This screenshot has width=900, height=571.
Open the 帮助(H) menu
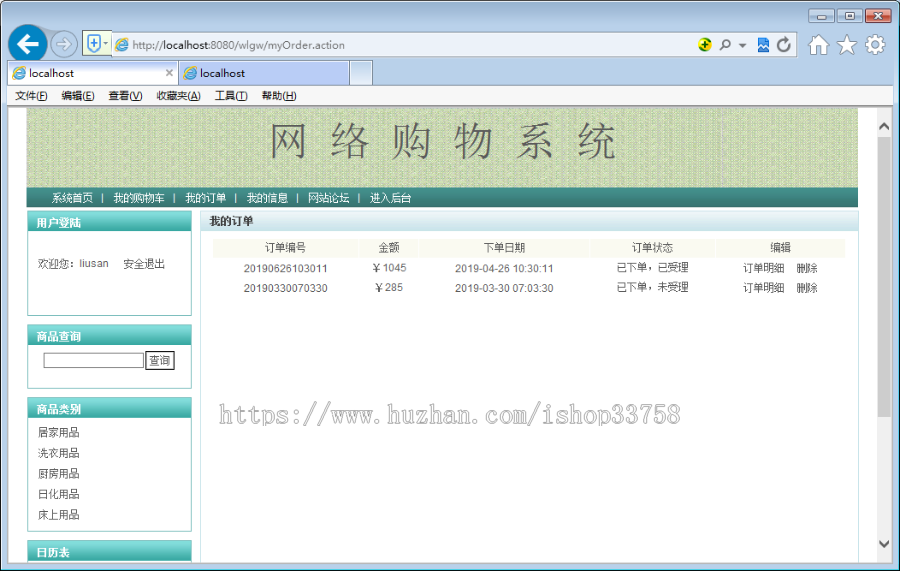click(279, 96)
